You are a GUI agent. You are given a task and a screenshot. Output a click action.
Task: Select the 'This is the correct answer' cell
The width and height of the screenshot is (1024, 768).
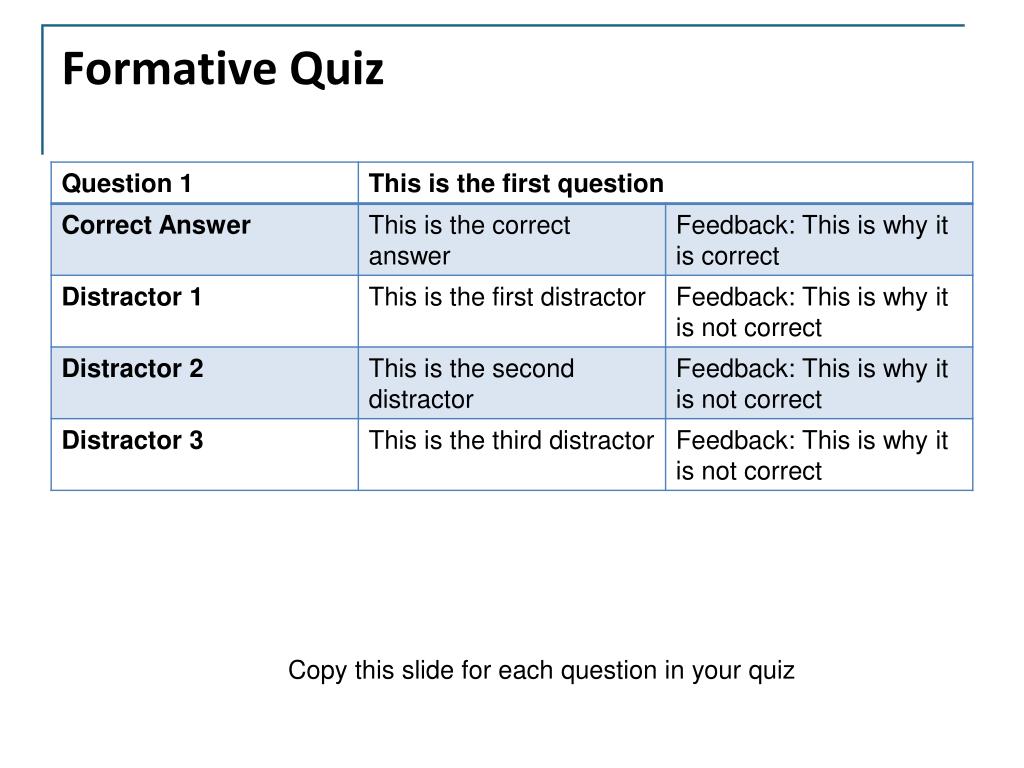[512, 240]
